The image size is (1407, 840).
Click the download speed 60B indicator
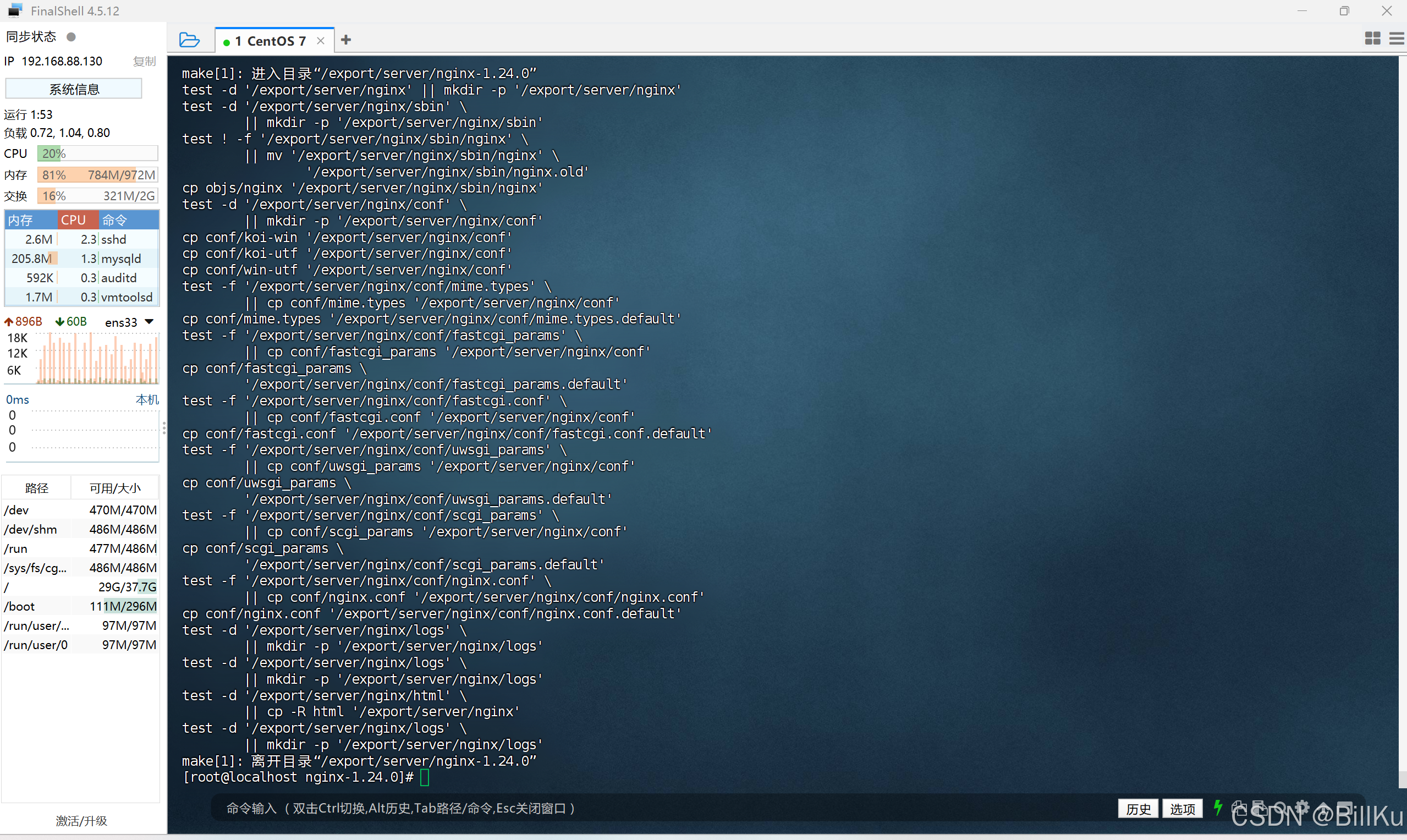[x=72, y=321]
